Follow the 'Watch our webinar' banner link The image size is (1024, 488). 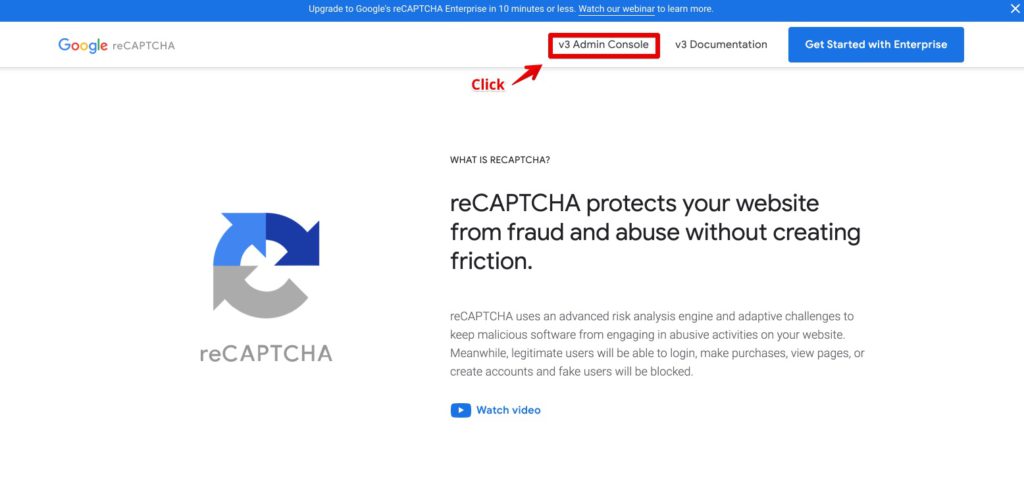[x=616, y=9]
